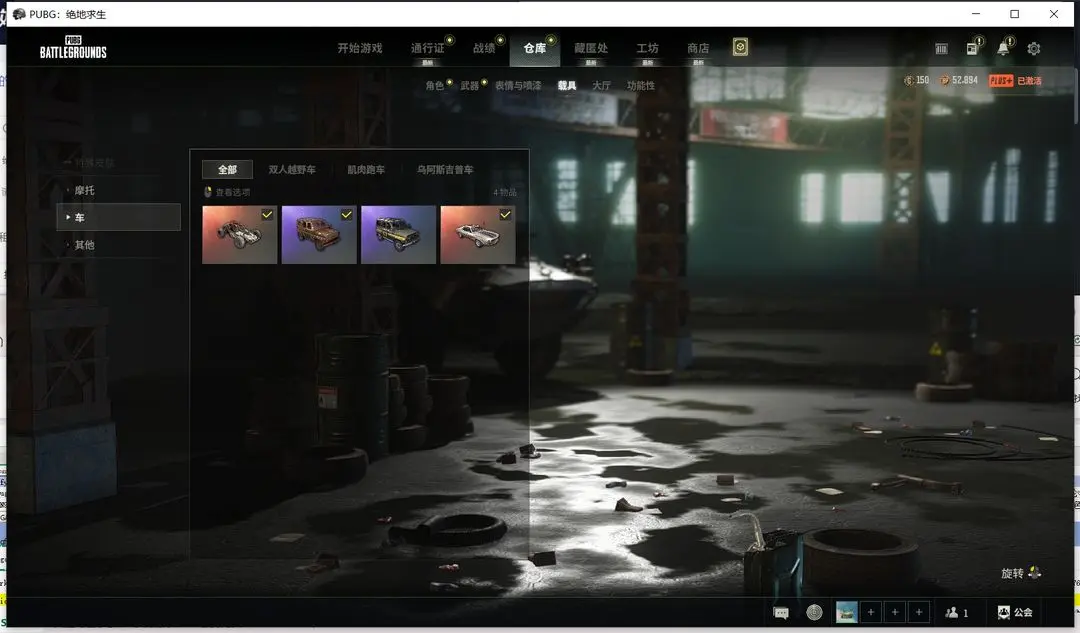Select the yellow-striped UAZ skin thumbnail
Screen dimensions: 1080x633
coord(398,235)
